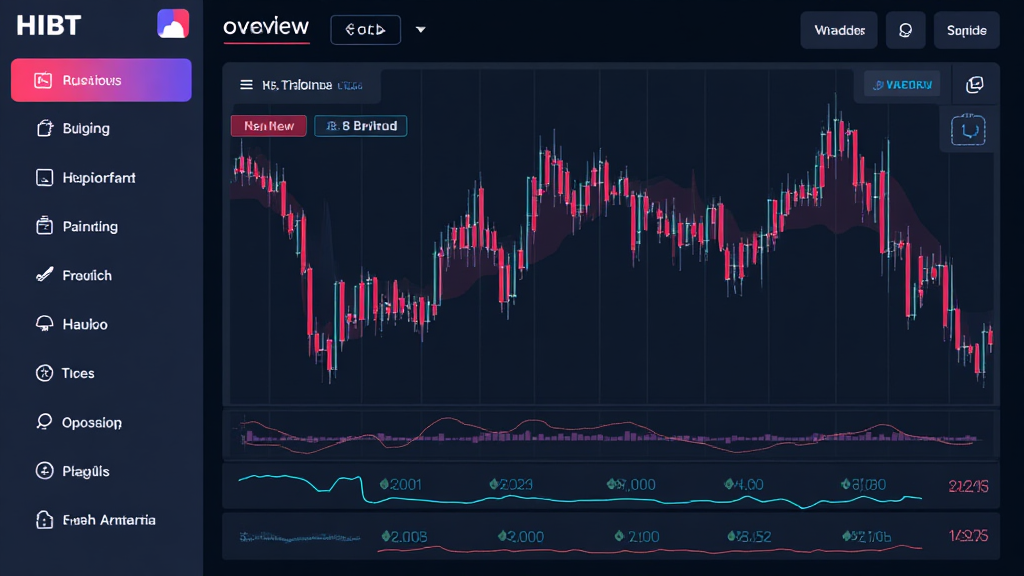
Task: Toggle the 8 Brifrad indicator tag
Action: tap(361, 126)
